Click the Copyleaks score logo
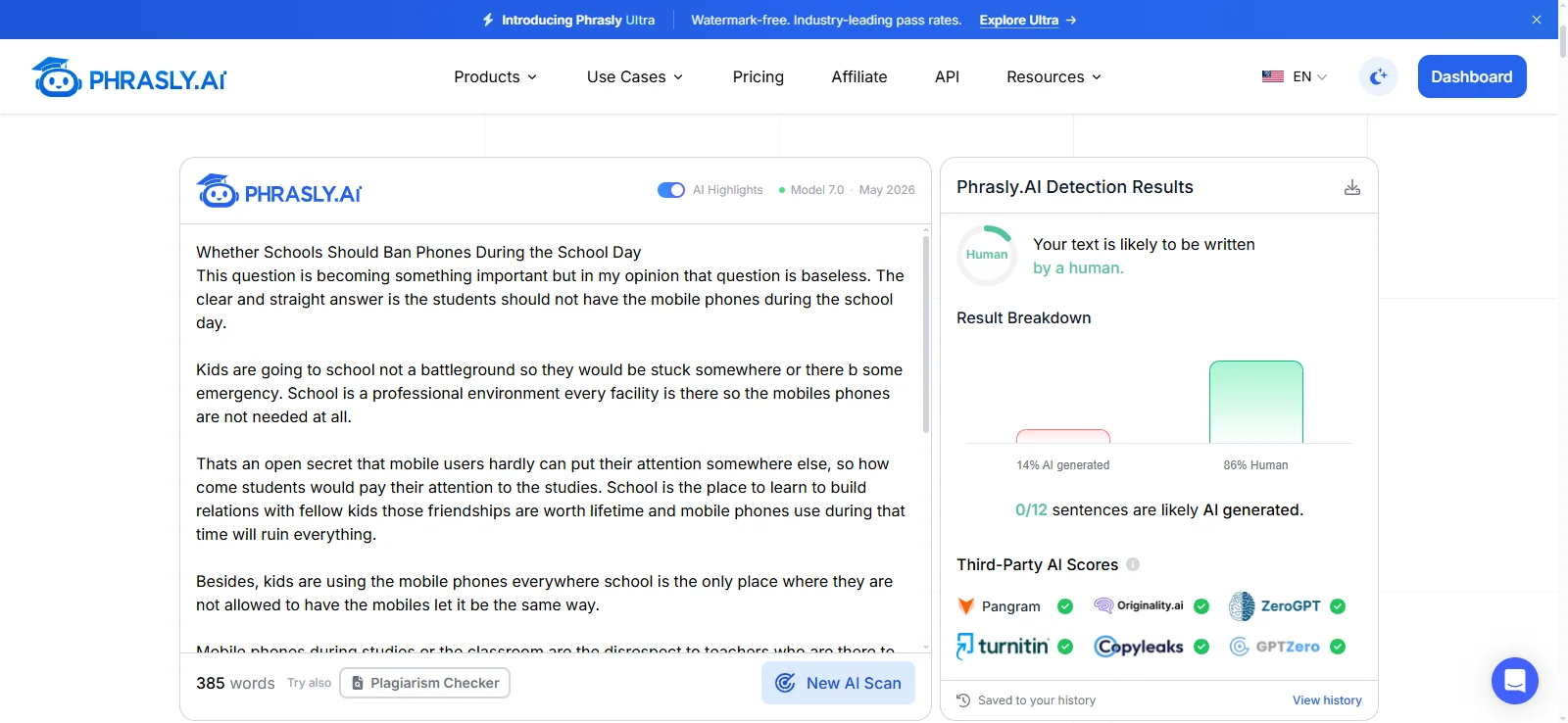The height and width of the screenshot is (723, 1568). pos(1139,647)
